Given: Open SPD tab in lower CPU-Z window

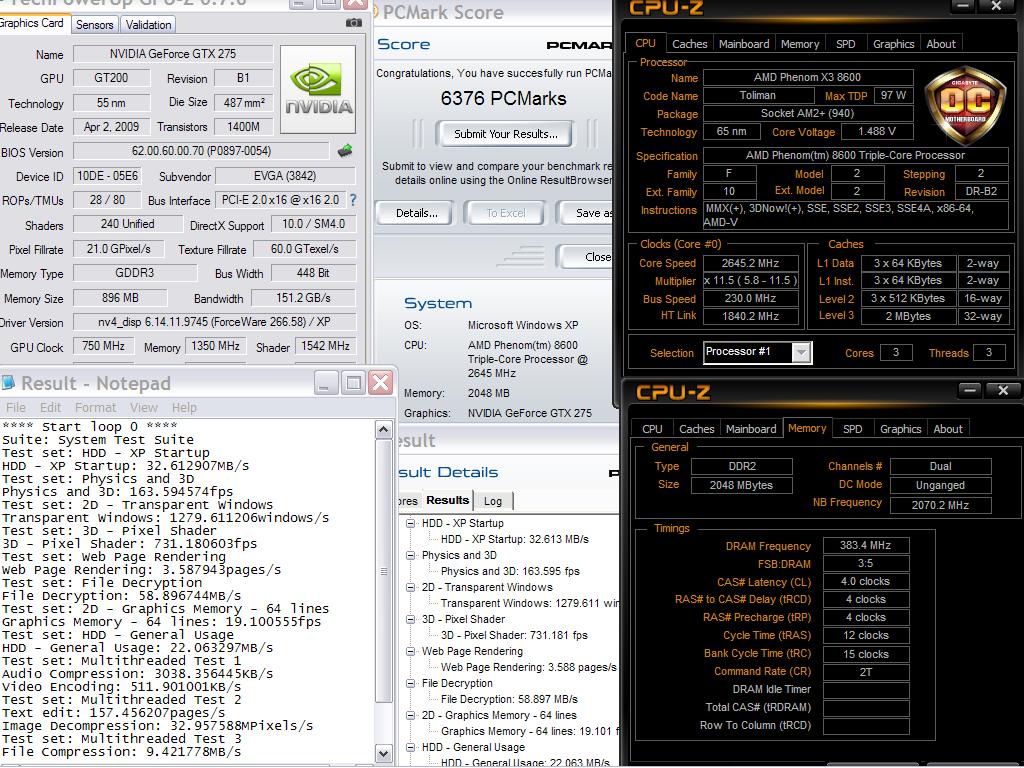Looking at the screenshot, I should pos(852,429).
